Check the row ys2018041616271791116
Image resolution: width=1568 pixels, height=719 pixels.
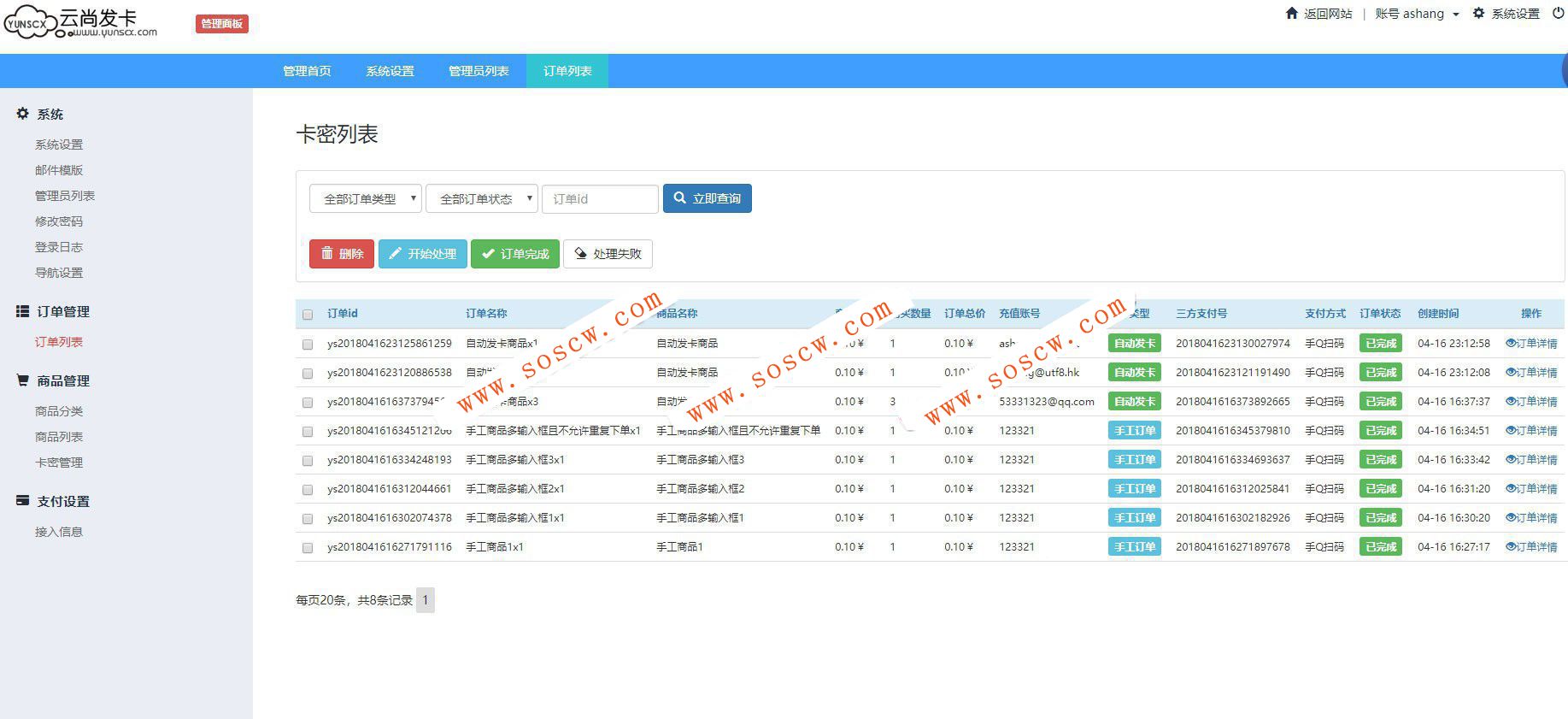(308, 548)
